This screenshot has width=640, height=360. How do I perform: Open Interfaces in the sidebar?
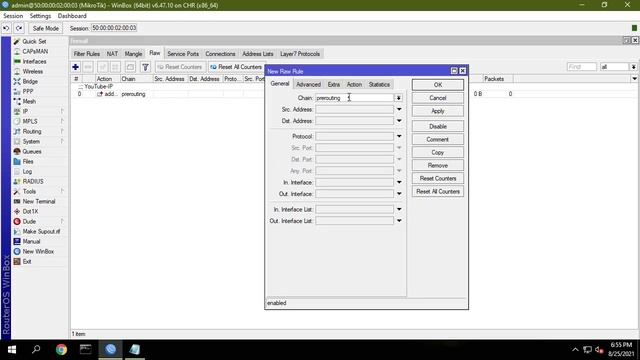[34, 61]
